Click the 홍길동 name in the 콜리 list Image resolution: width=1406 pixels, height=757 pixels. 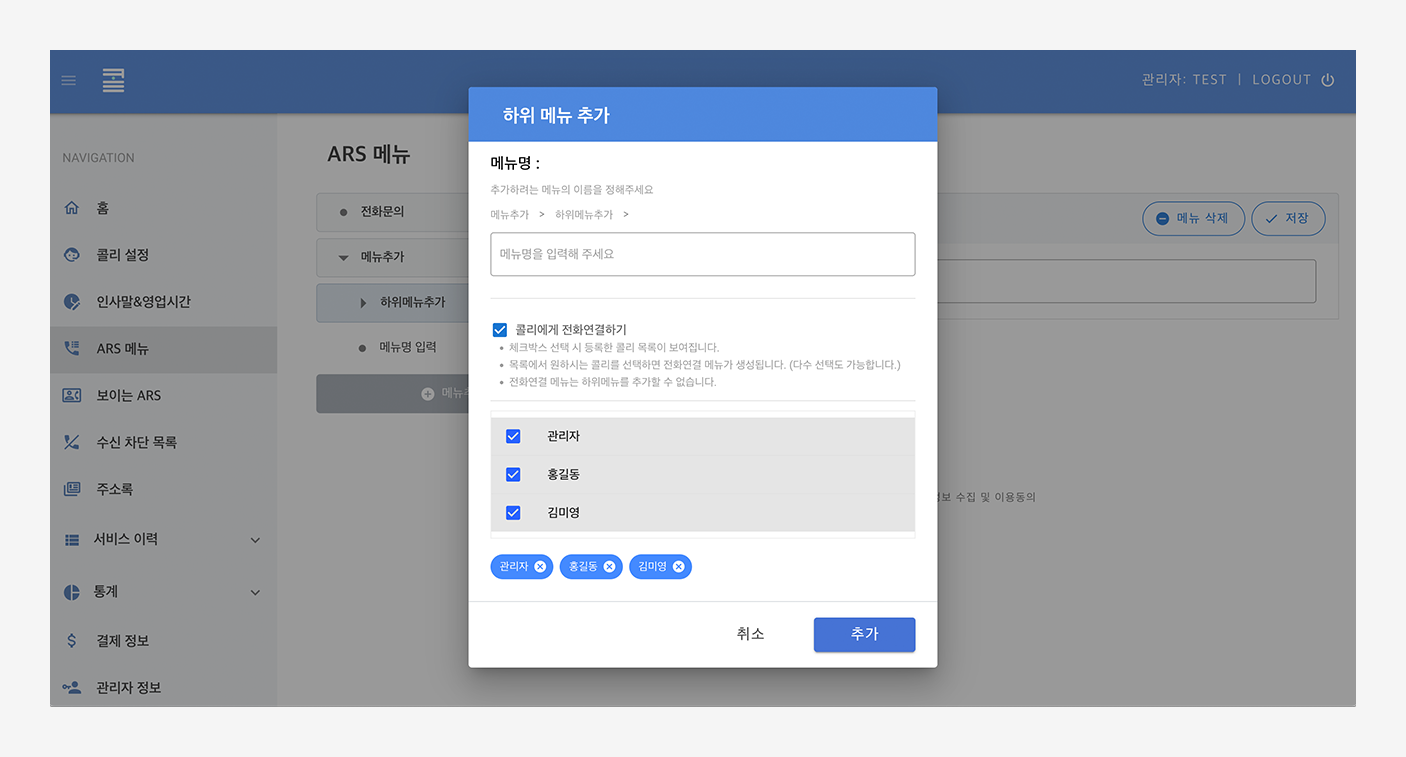tap(564, 474)
